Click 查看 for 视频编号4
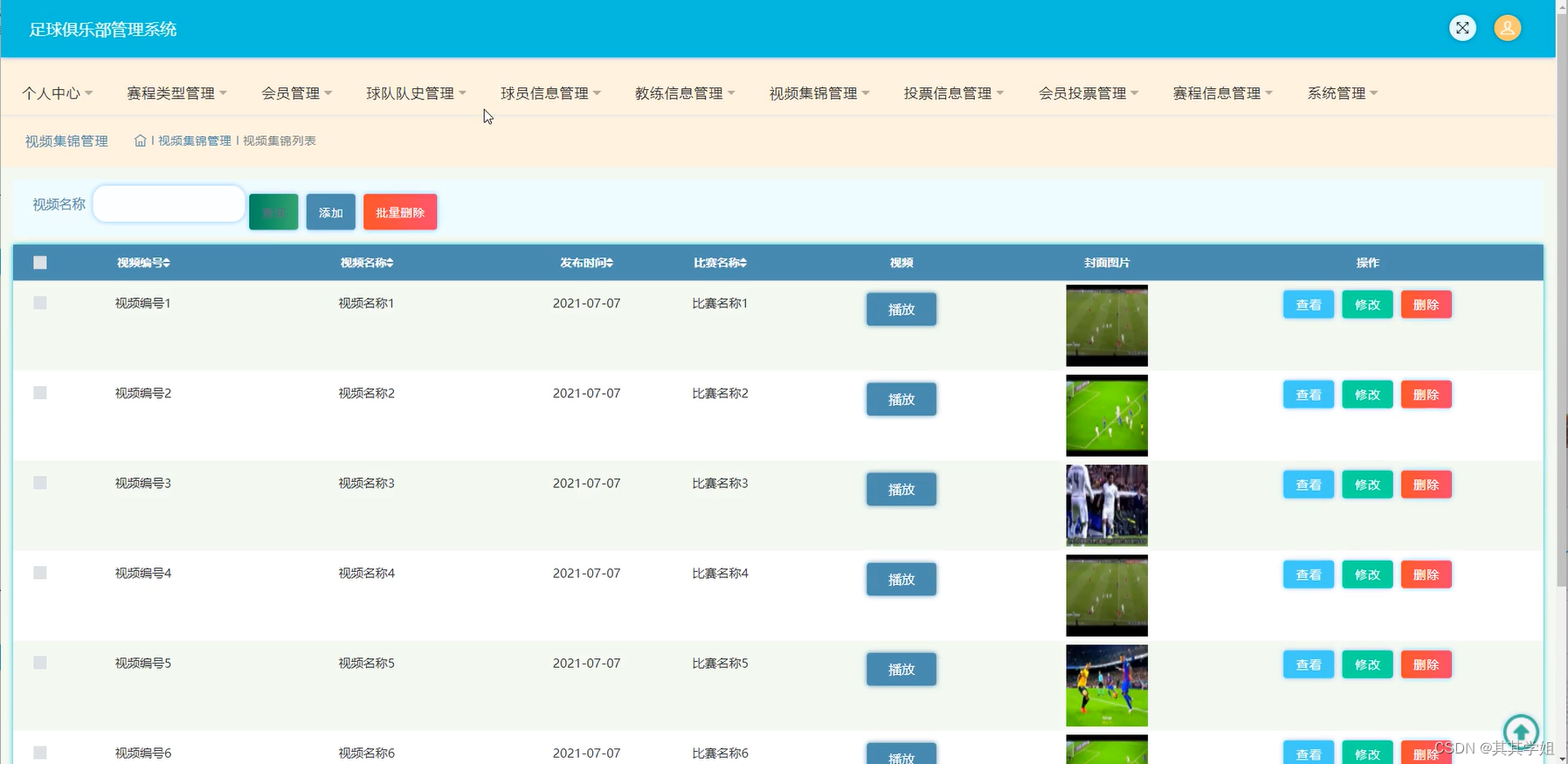 (1309, 575)
